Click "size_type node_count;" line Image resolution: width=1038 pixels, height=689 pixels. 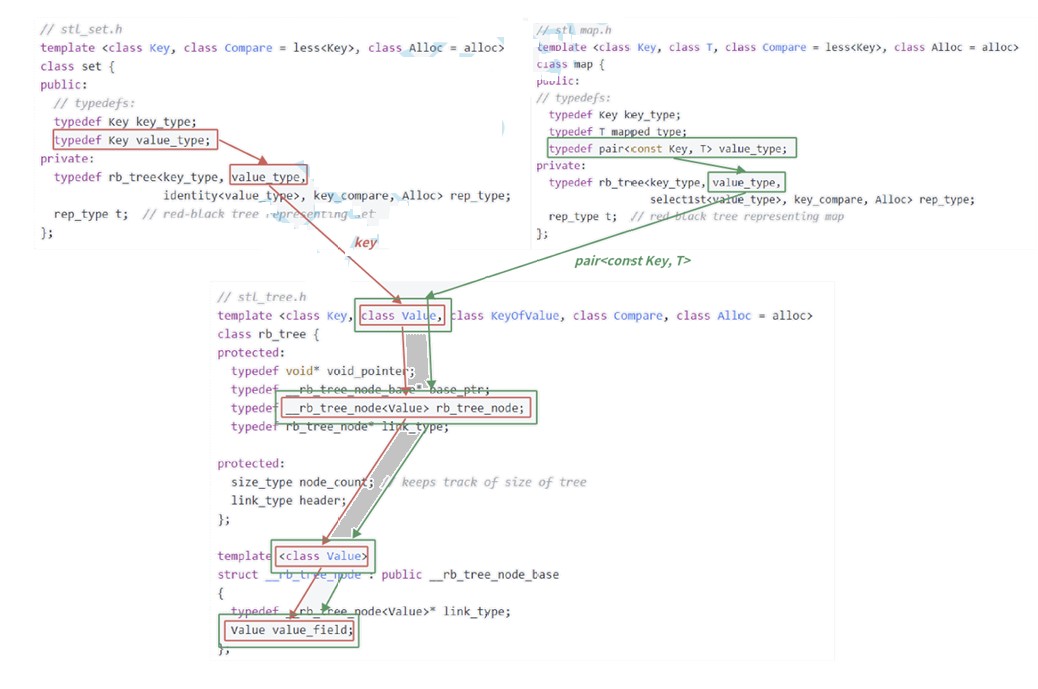303,482
